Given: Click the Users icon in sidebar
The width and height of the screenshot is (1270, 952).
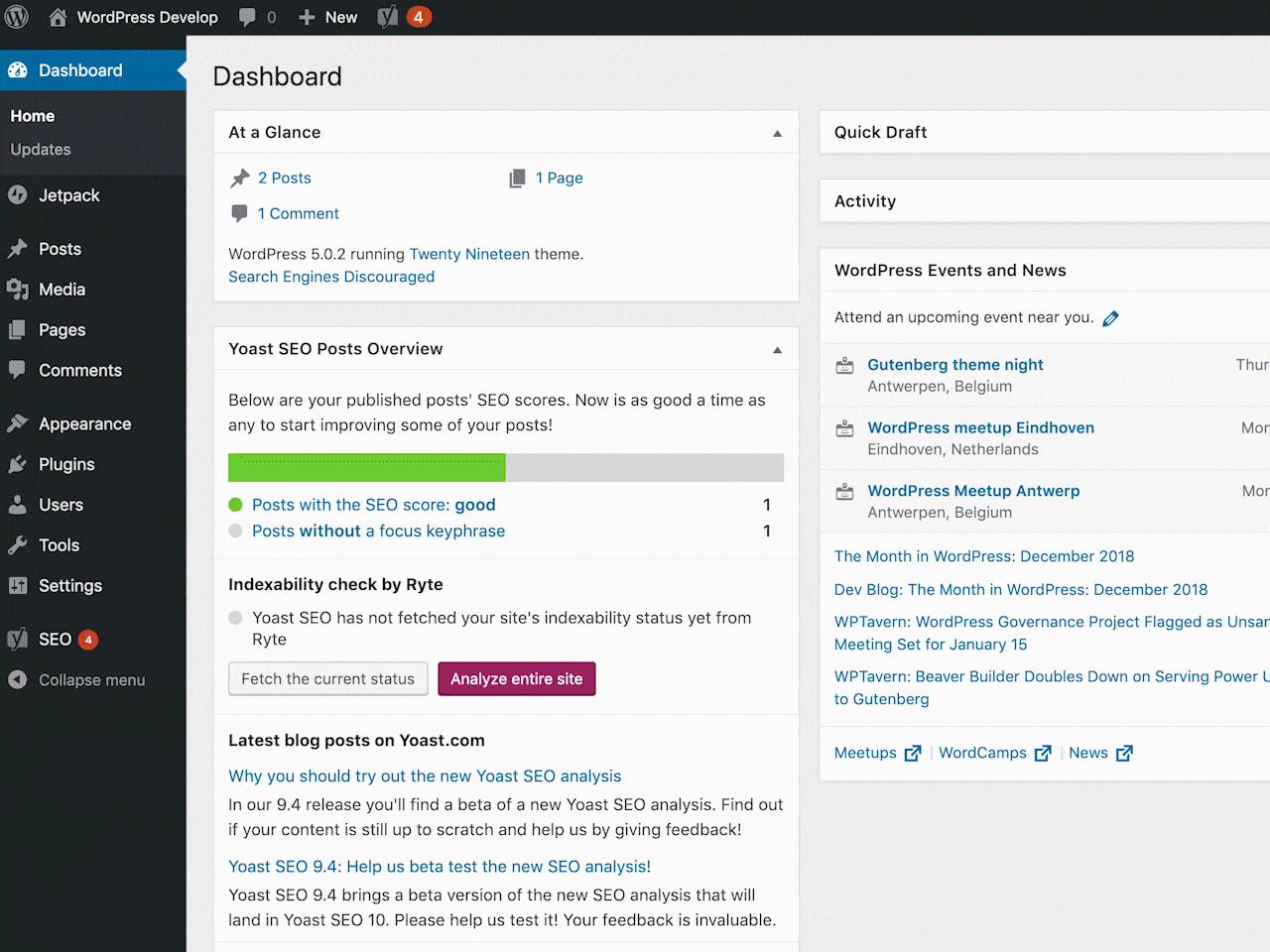Looking at the screenshot, I should point(18,505).
